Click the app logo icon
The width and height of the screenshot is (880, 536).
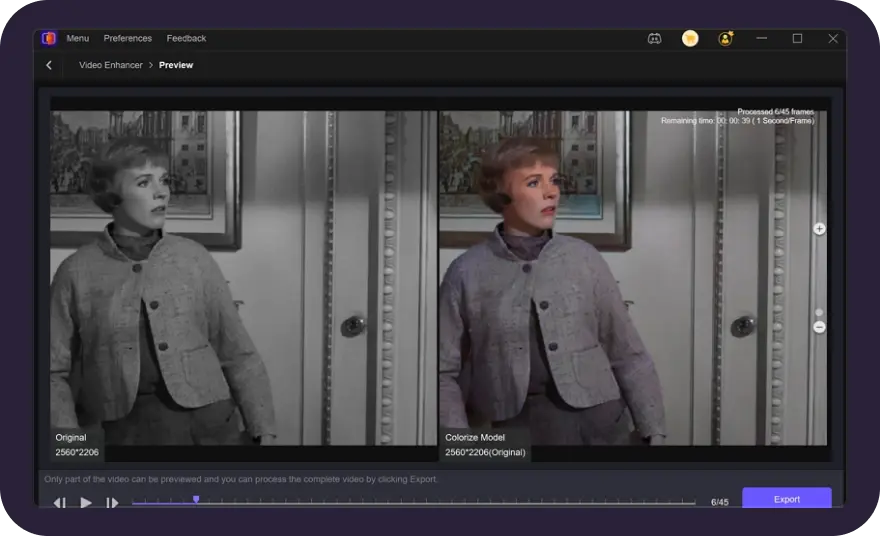click(49, 38)
